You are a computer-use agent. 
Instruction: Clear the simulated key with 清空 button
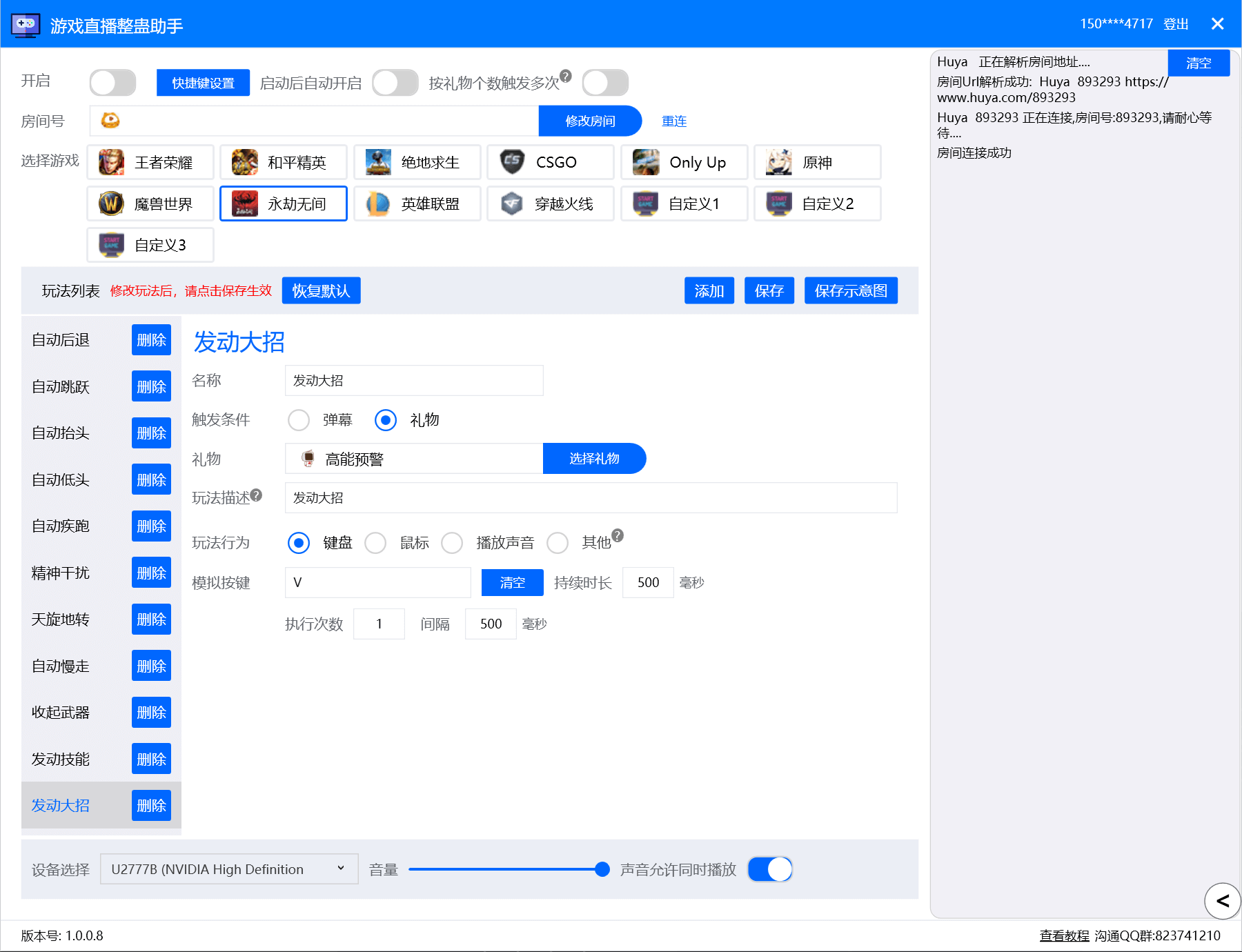pos(512,582)
